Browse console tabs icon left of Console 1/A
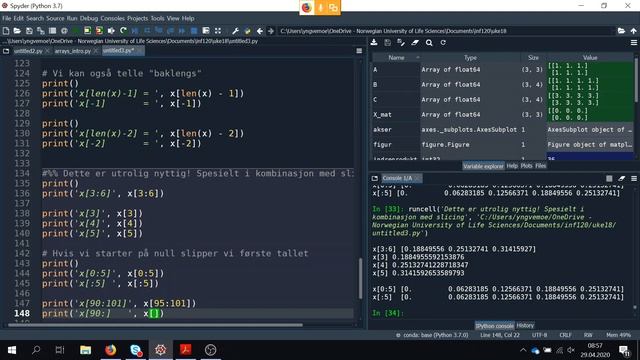Viewport: 640px width, 360px height. pyautogui.click(x=375, y=178)
